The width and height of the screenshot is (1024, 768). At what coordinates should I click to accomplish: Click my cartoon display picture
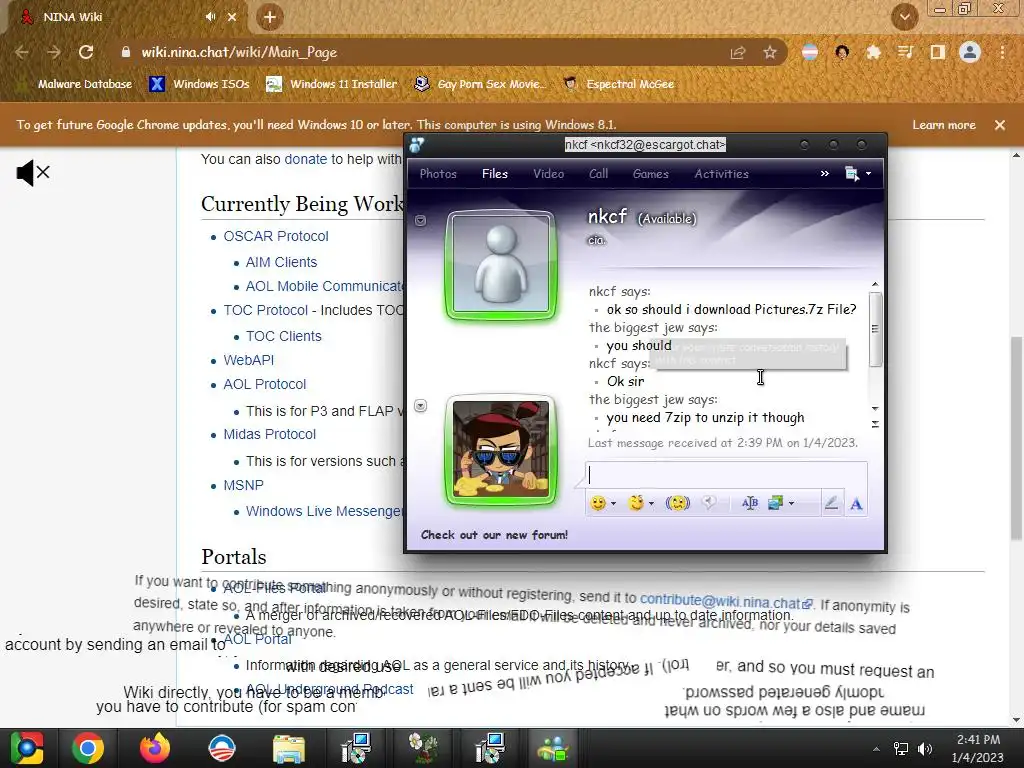501,450
